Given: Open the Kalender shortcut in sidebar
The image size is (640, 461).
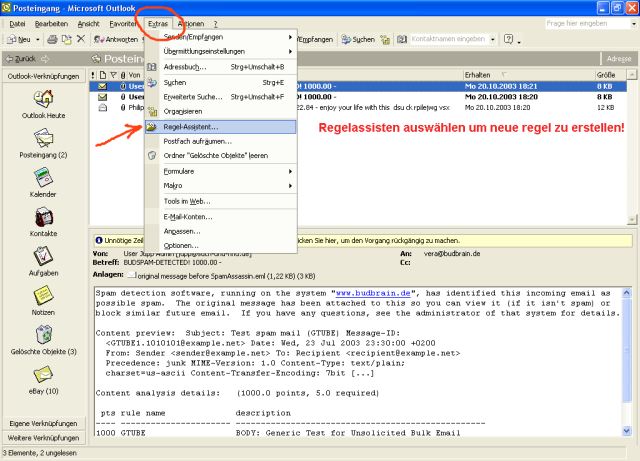Looking at the screenshot, I should tap(44, 174).
